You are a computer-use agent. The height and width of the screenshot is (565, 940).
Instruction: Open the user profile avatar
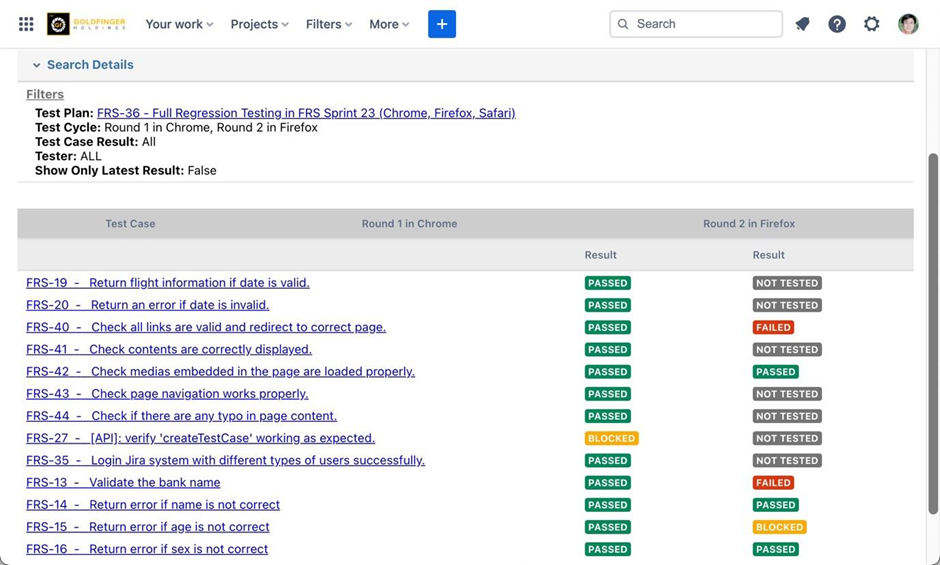click(908, 24)
